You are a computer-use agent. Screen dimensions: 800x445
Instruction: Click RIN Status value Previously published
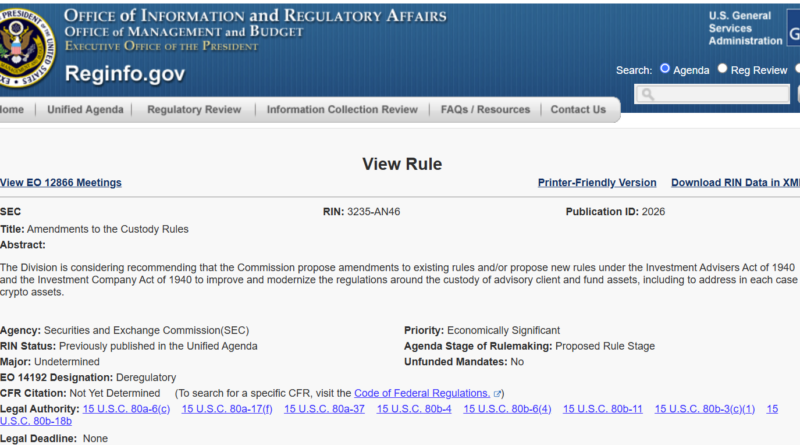(158, 347)
